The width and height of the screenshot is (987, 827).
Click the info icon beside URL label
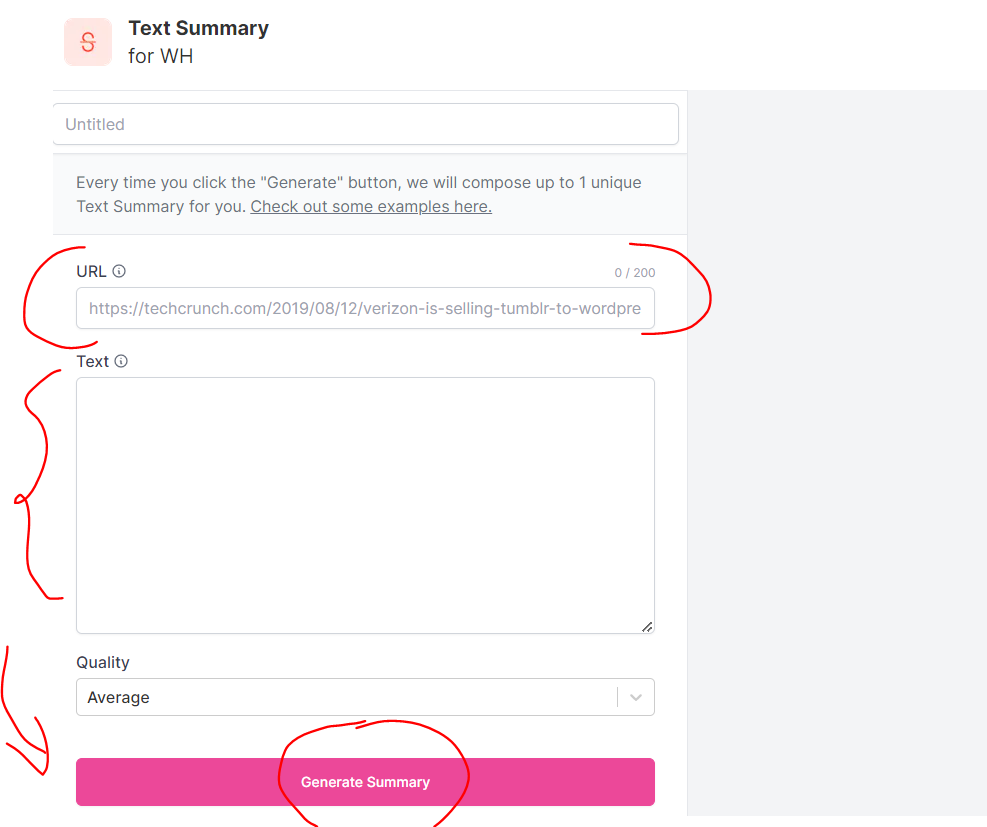[x=119, y=271]
